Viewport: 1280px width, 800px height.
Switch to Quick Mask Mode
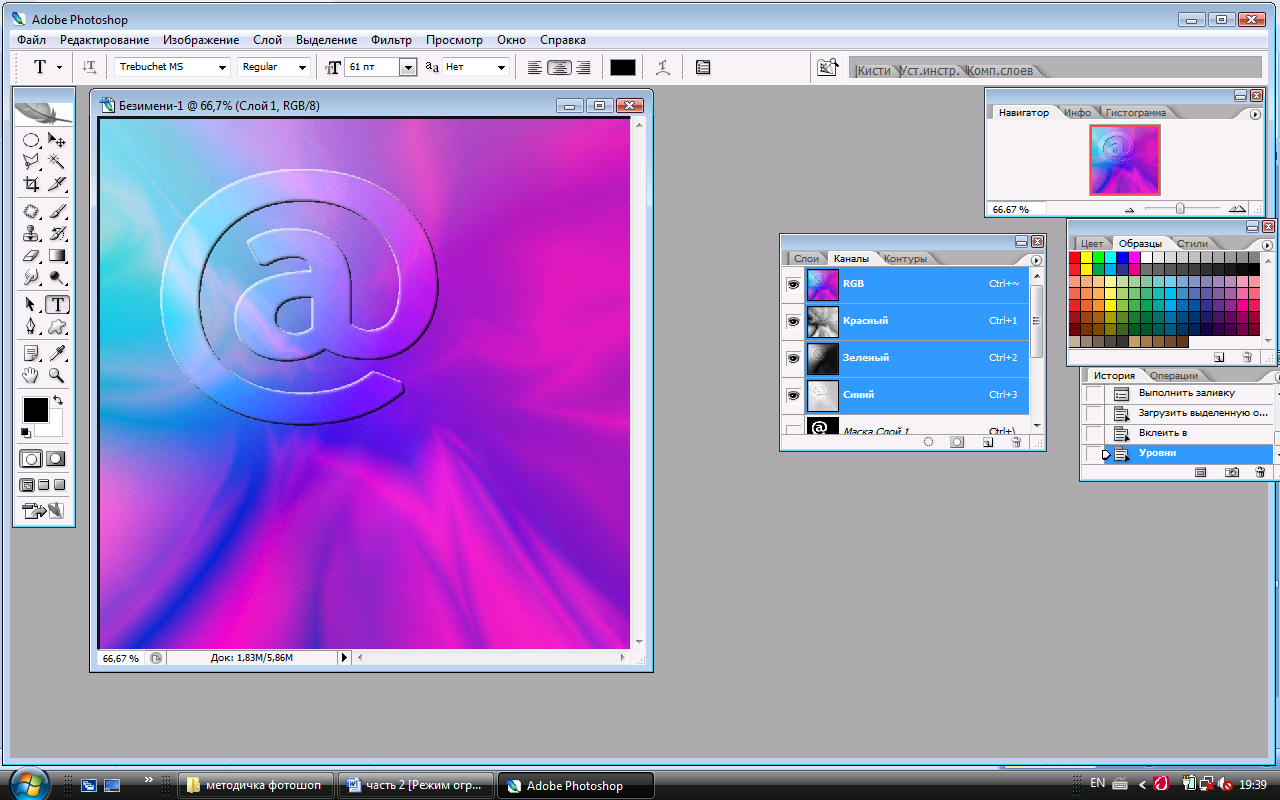point(55,459)
